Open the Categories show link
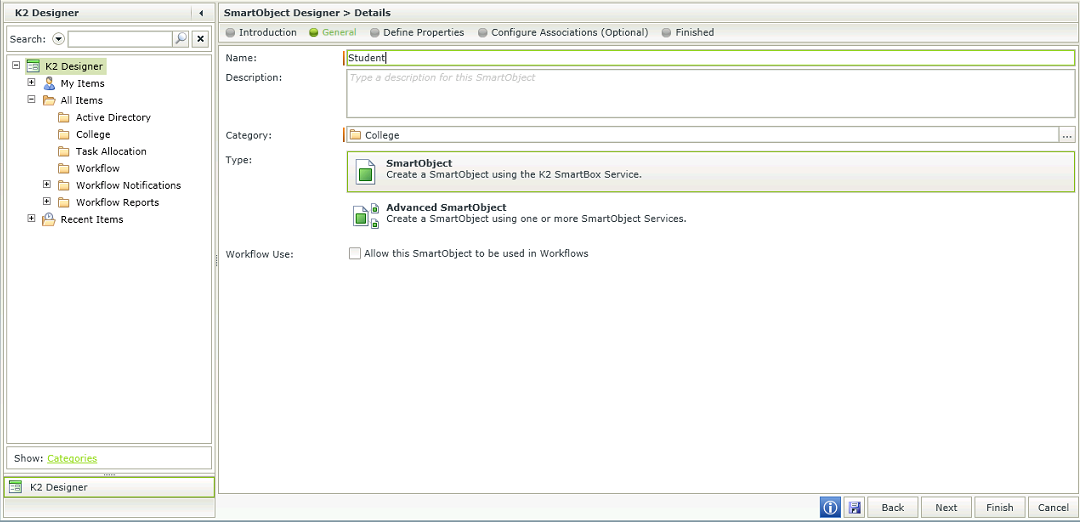This screenshot has height=522, width=1080. (72, 458)
